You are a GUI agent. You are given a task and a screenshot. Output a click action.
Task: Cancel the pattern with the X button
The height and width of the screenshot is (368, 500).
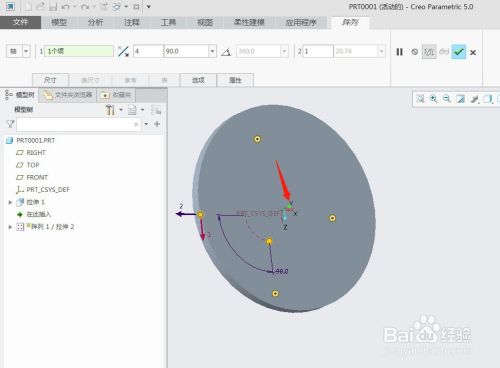pyautogui.click(x=473, y=52)
